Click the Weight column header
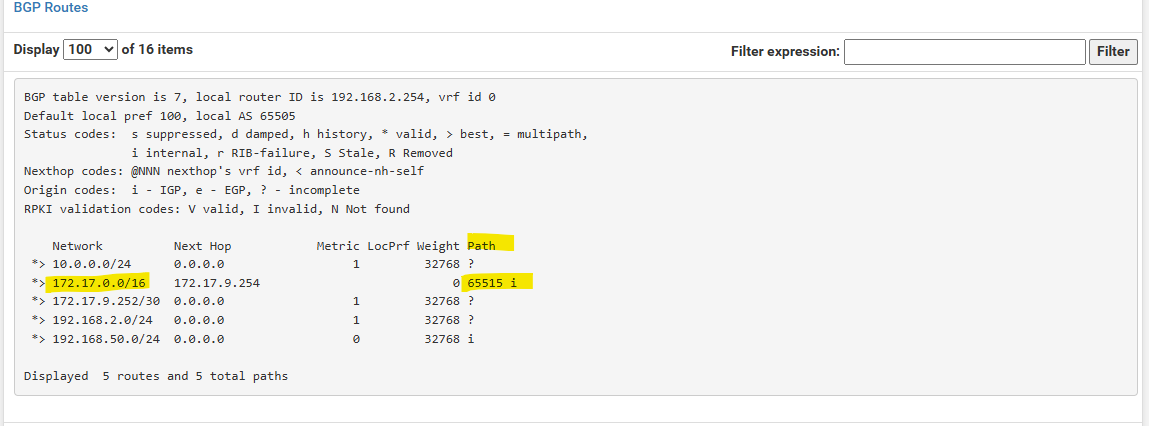The height and width of the screenshot is (426, 1149). click(x=439, y=246)
